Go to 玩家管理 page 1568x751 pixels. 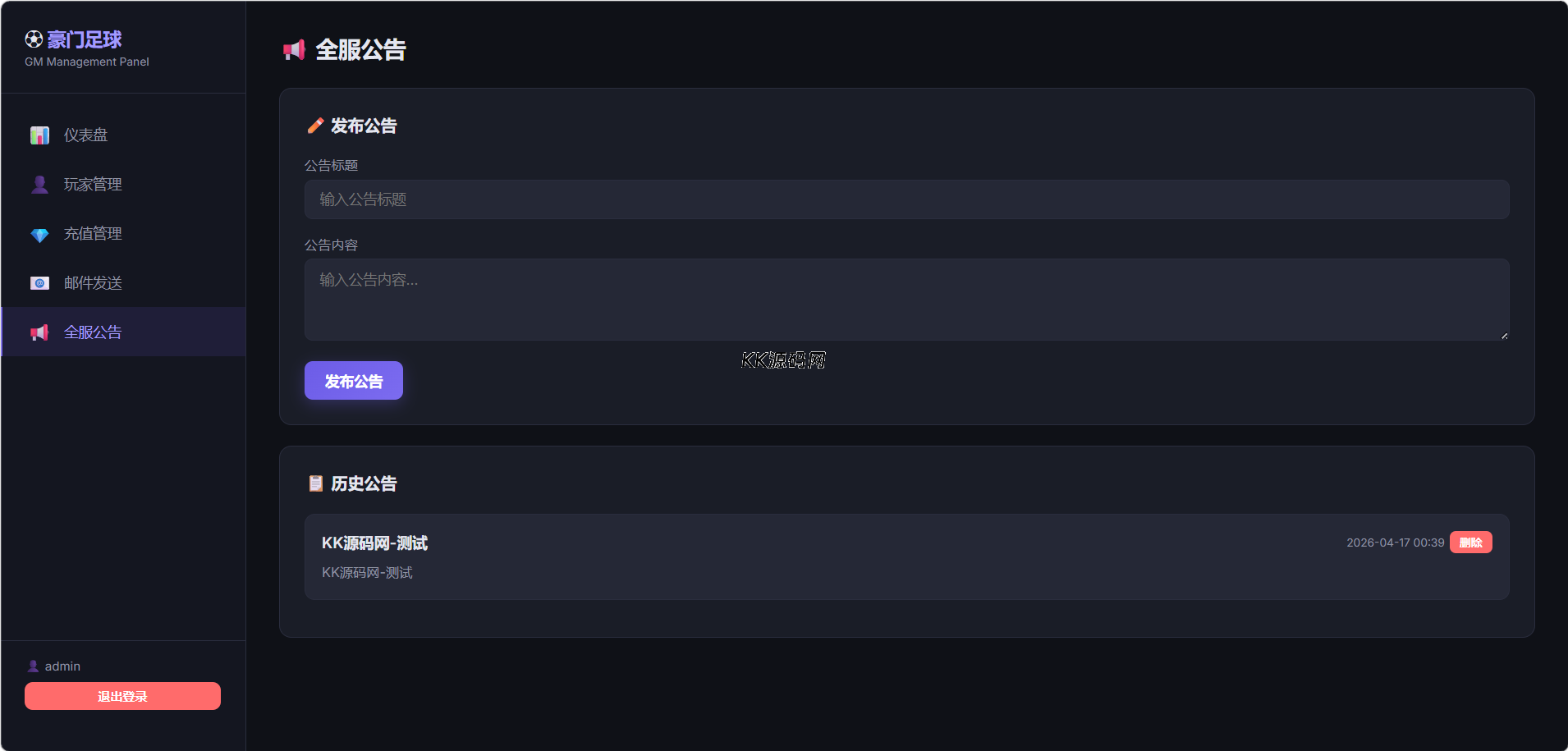[93, 185]
